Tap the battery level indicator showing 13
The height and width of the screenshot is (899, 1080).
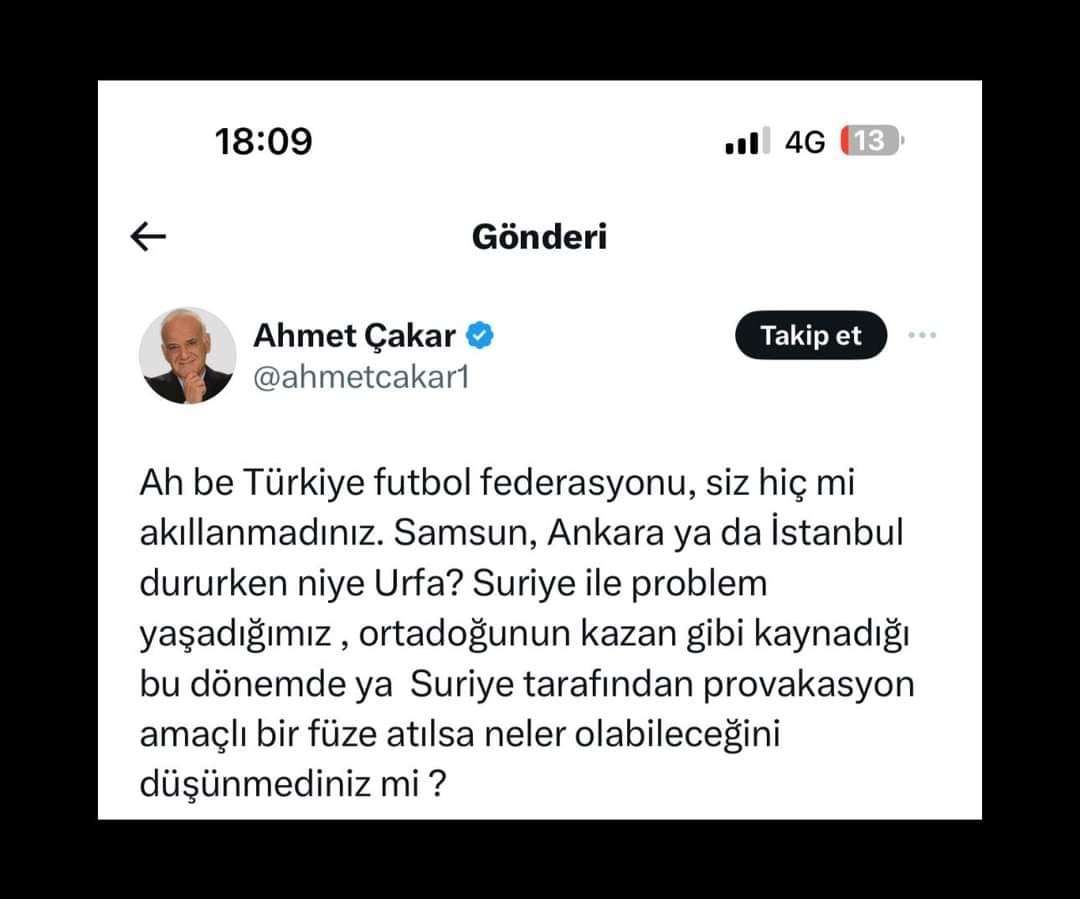pos(871,141)
